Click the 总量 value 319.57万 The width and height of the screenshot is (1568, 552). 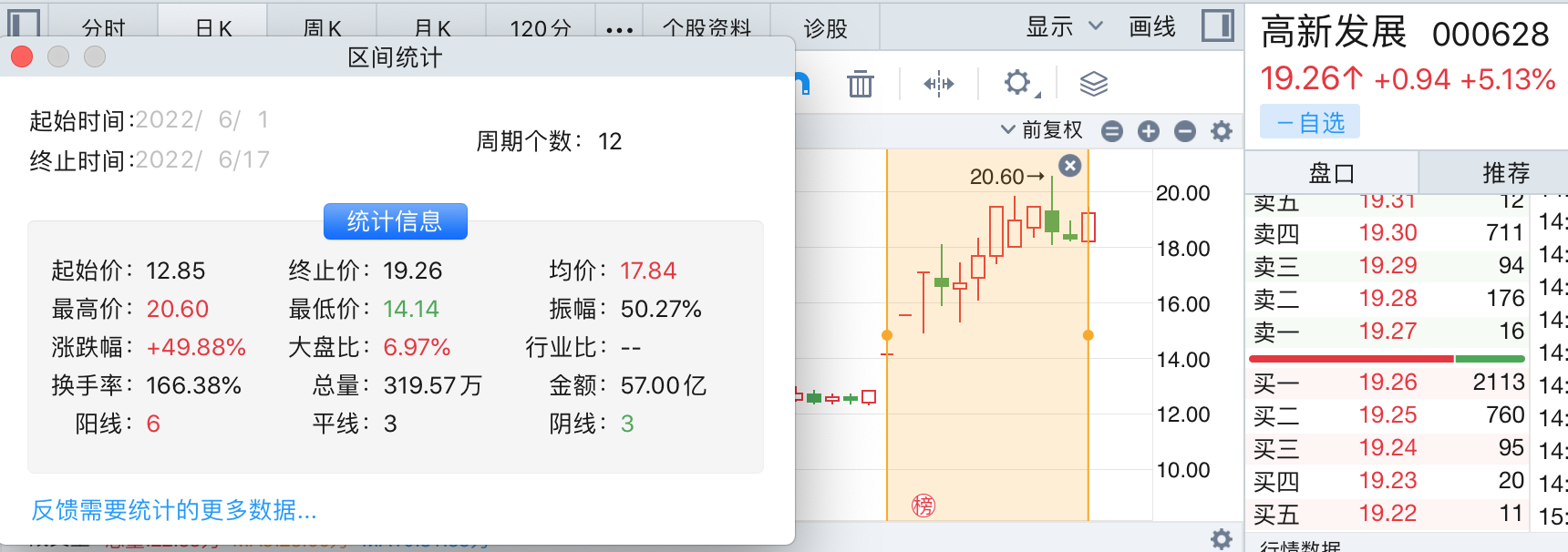[x=432, y=385]
